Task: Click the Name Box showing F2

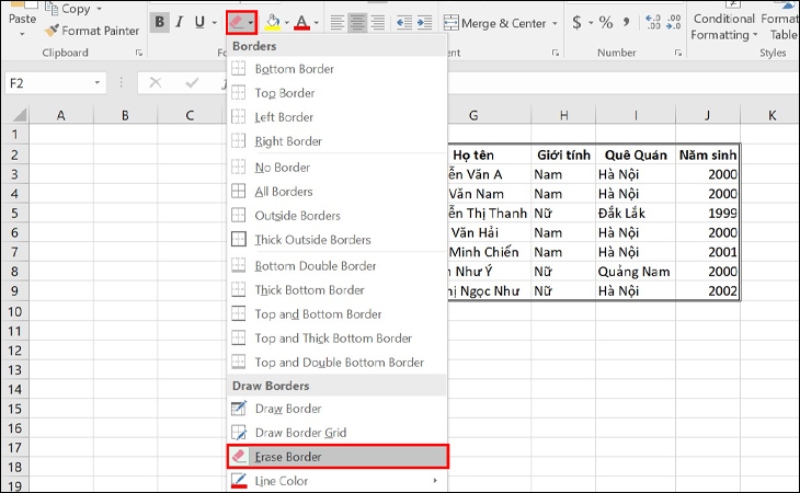Action: (48, 83)
